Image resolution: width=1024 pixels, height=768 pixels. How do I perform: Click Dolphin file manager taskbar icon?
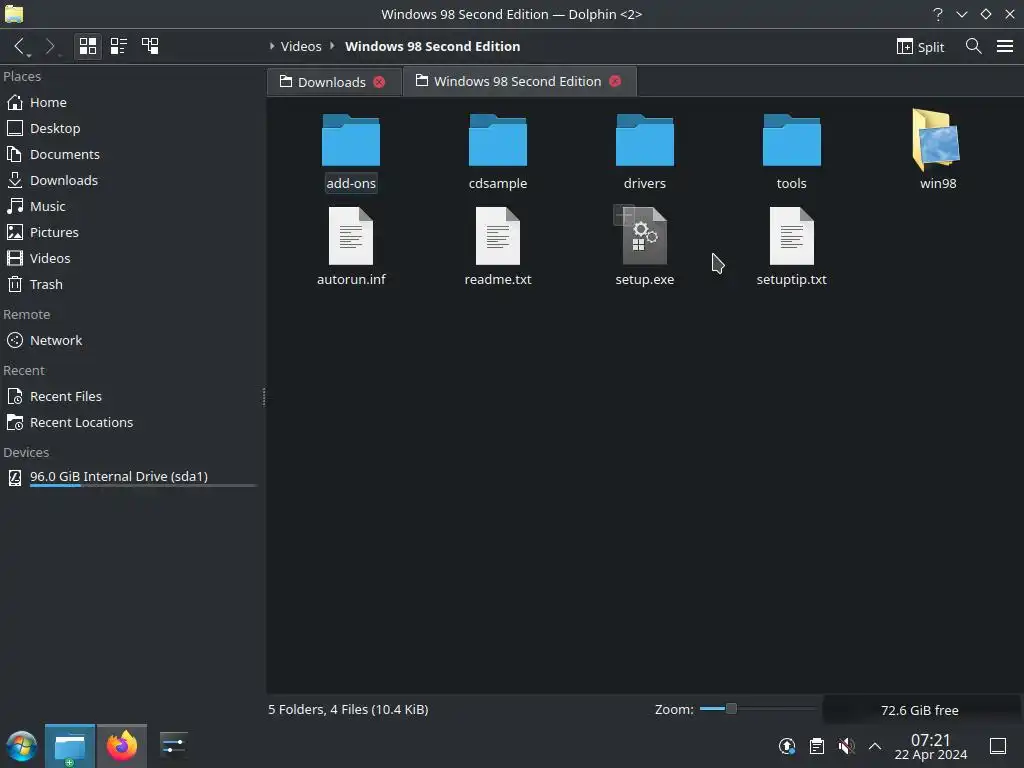(x=70, y=746)
